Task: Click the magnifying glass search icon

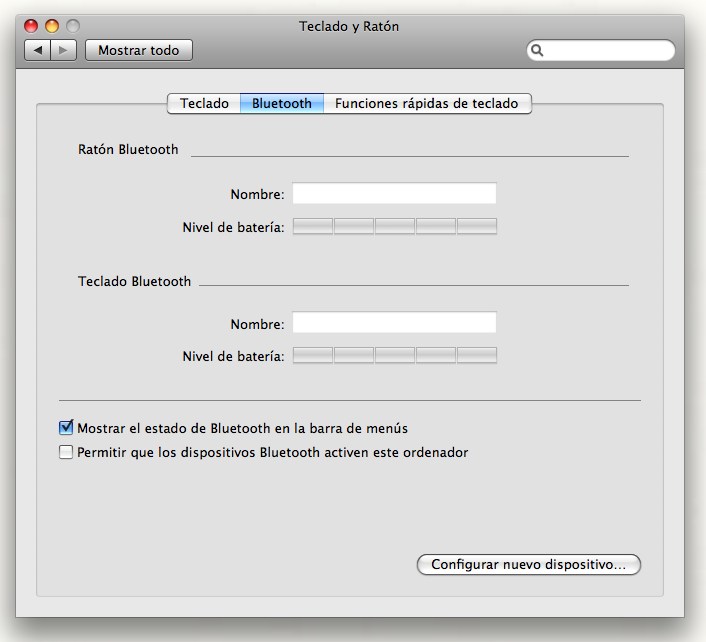Action: [537, 50]
